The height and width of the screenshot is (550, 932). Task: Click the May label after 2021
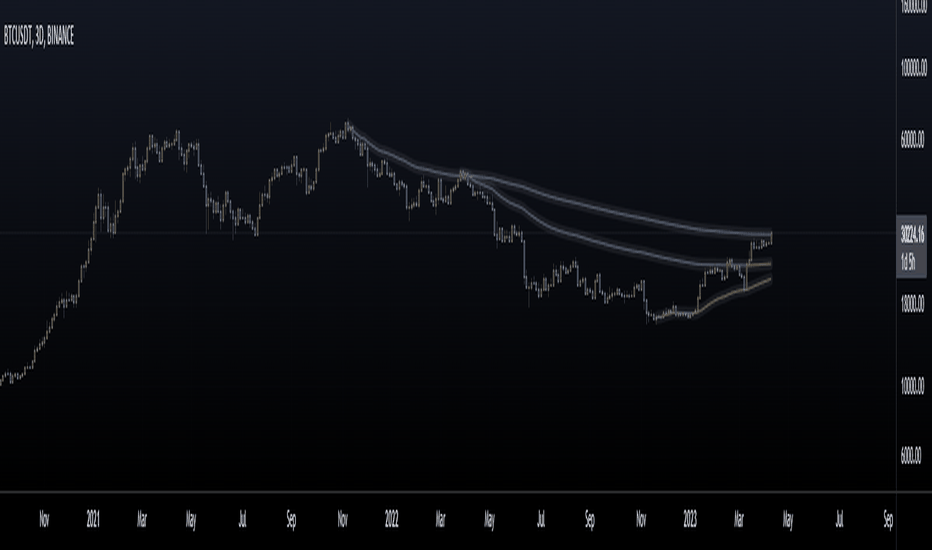tap(191, 520)
